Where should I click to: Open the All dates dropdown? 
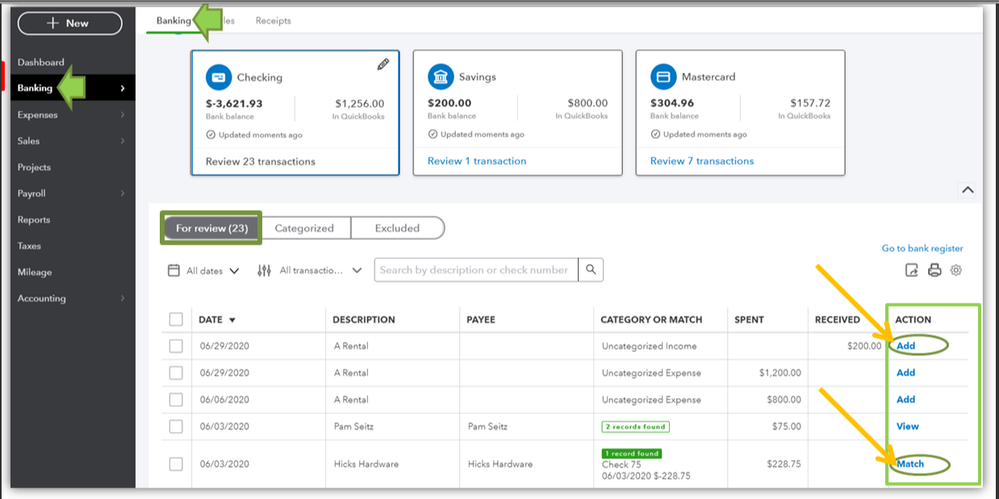pos(204,270)
